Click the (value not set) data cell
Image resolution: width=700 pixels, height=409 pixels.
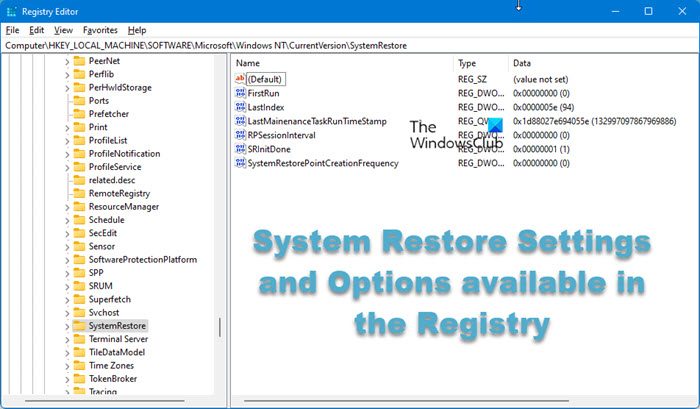click(x=541, y=79)
